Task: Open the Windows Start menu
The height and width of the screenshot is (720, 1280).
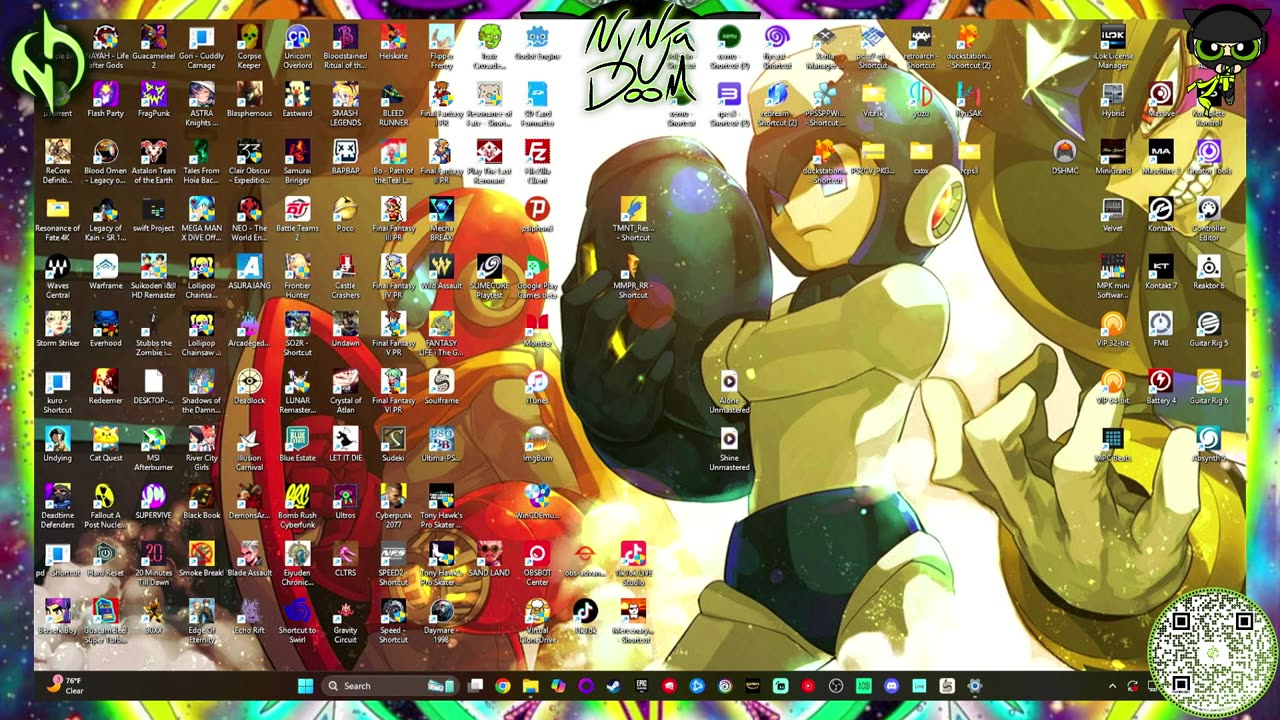Action: [305, 686]
